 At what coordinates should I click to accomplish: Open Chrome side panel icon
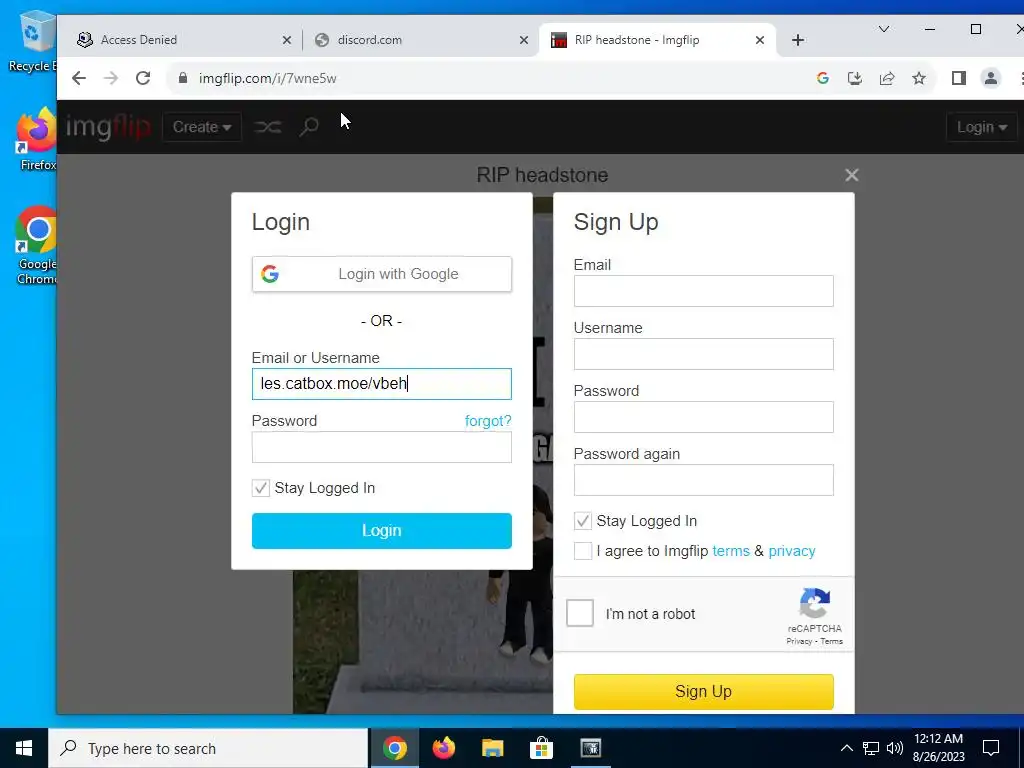958,78
